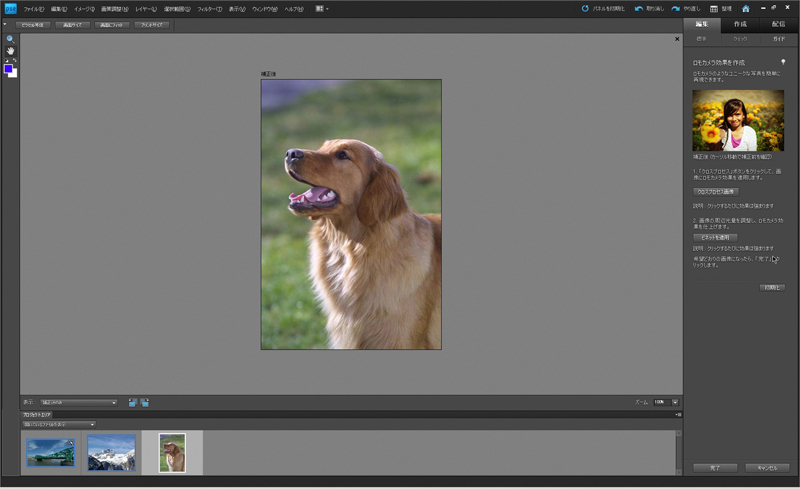This screenshot has height=489, width=800.
Task: Click the Undo arrow icon
Action: (638, 8)
